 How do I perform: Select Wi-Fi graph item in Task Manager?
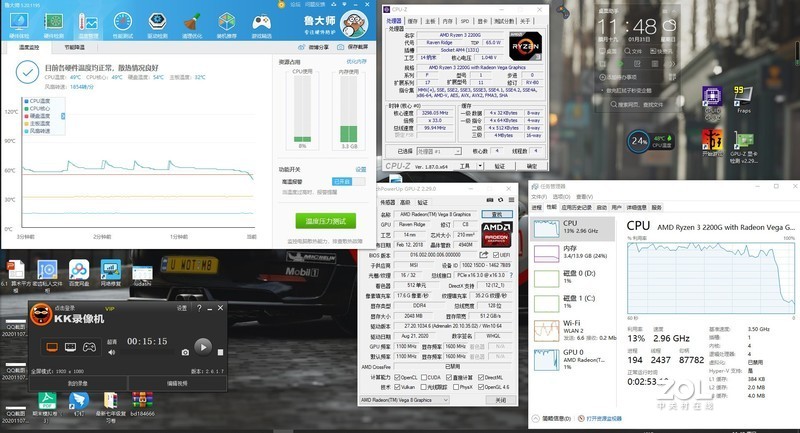pyautogui.click(x=573, y=330)
